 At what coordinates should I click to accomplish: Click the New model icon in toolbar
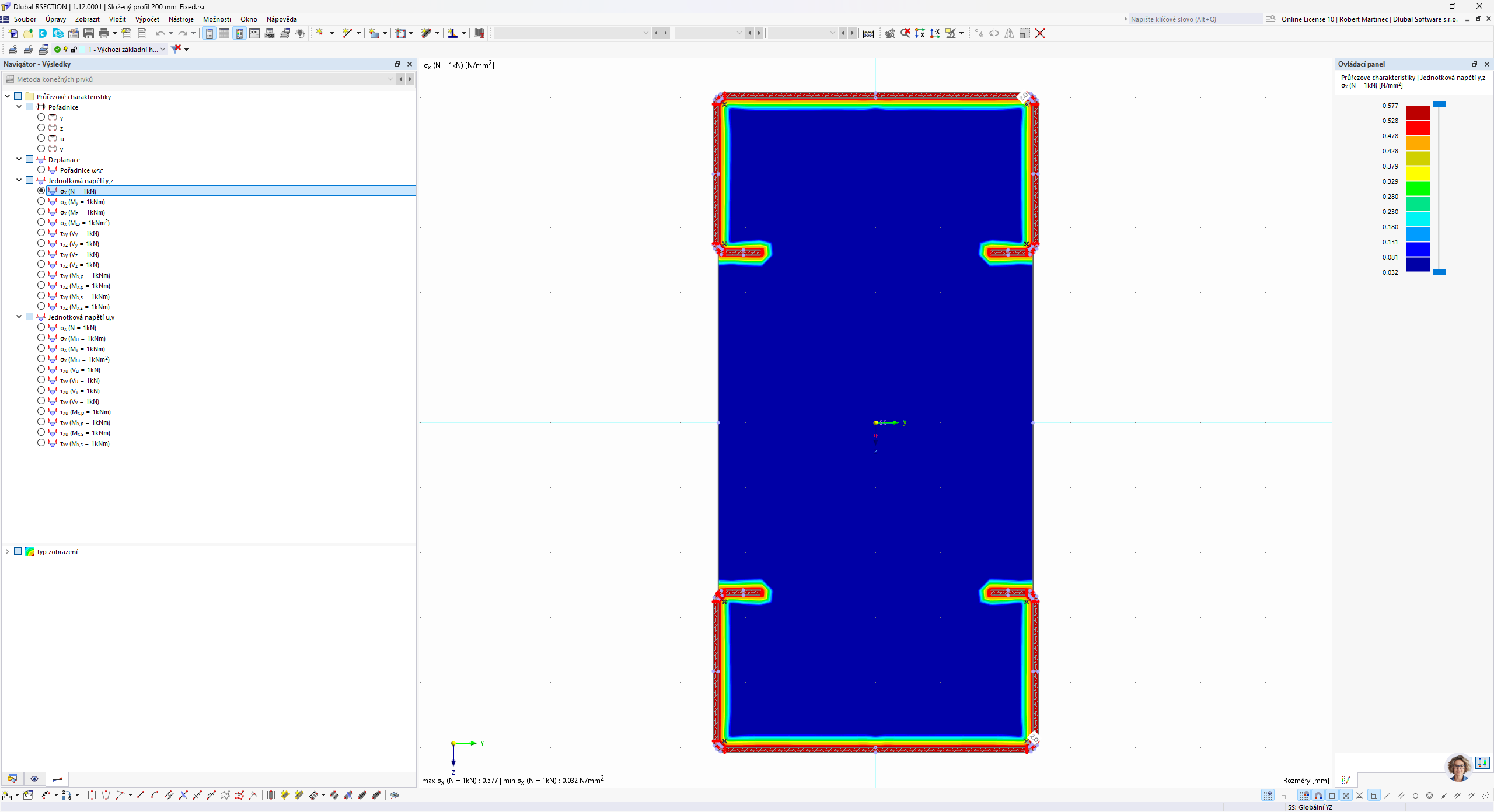(13, 33)
